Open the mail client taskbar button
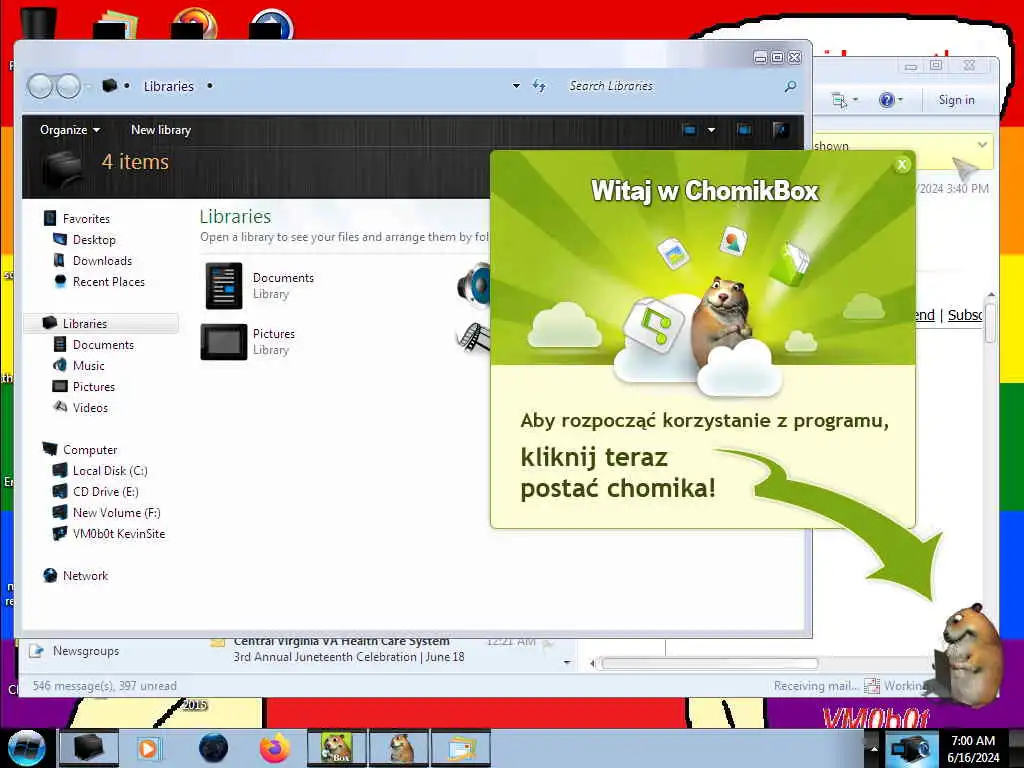The height and width of the screenshot is (768, 1024). [x=460, y=748]
